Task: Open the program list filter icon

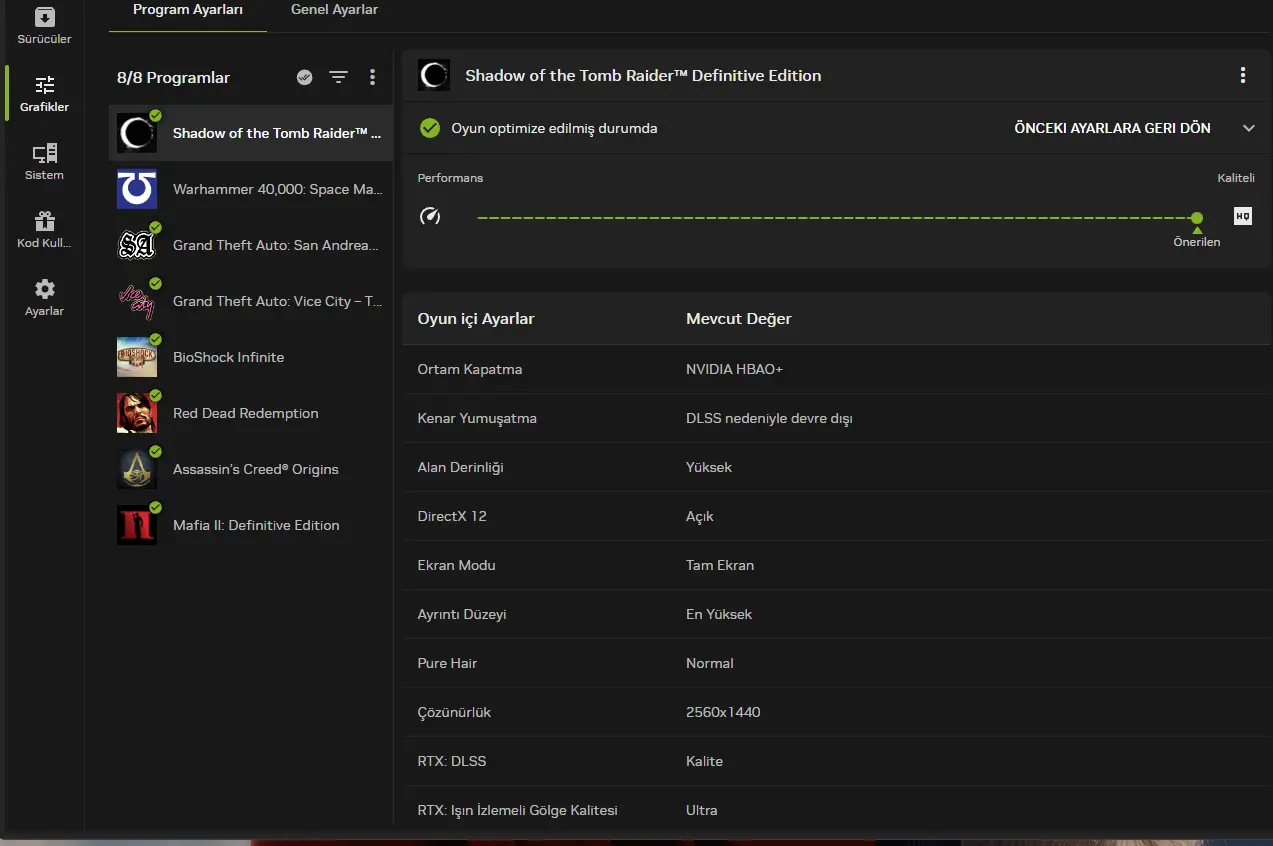Action: click(x=339, y=77)
